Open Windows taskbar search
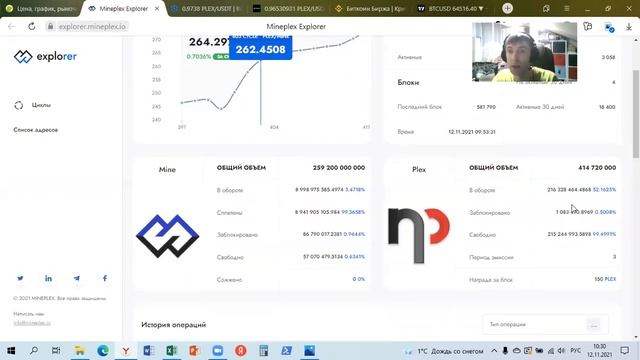Image resolution: width=640 pixels, height=360 pixels. click(x=34, y=351)
